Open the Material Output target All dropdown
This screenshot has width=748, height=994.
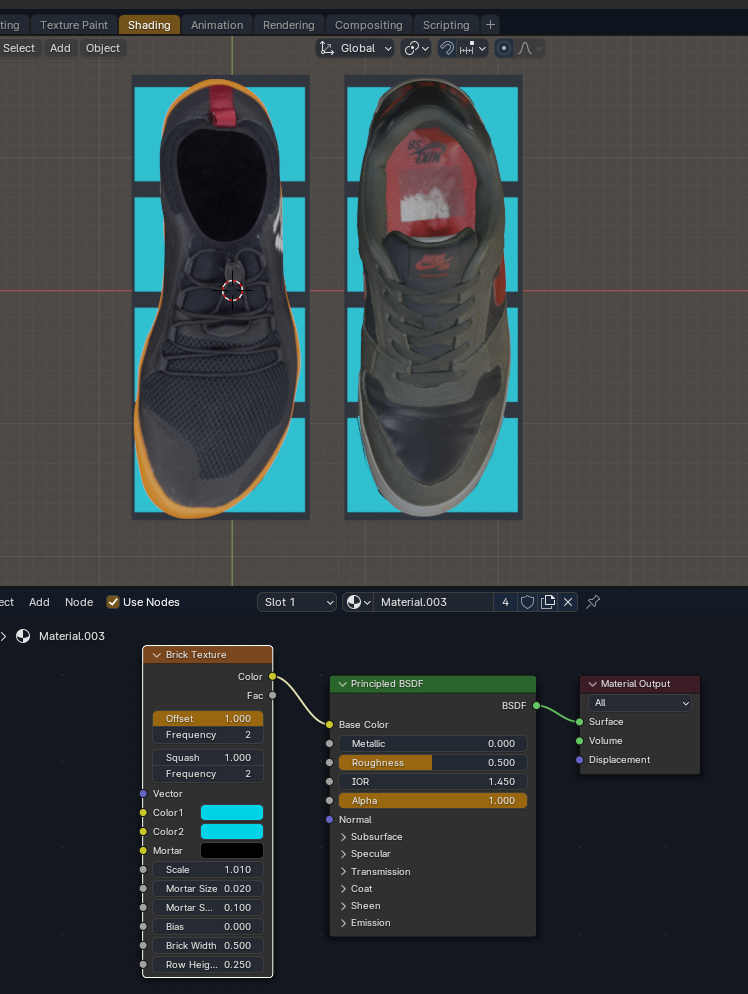coord(640,703)
